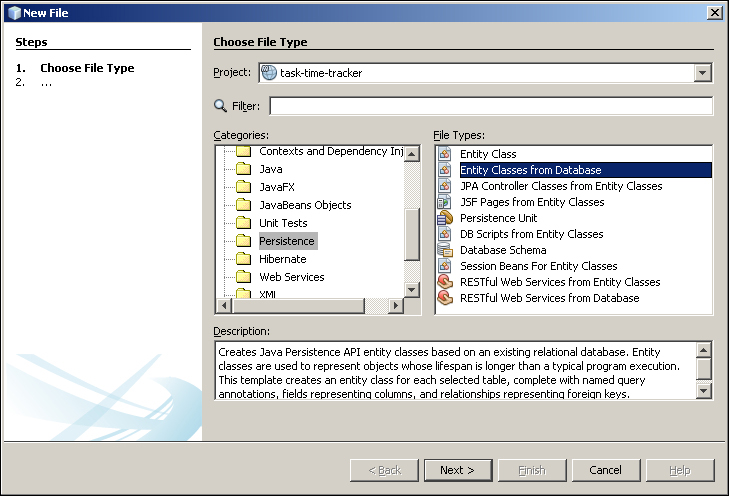
Task: Click the Categories horizontal scrollbar thumb
Action: pos(298,305)
